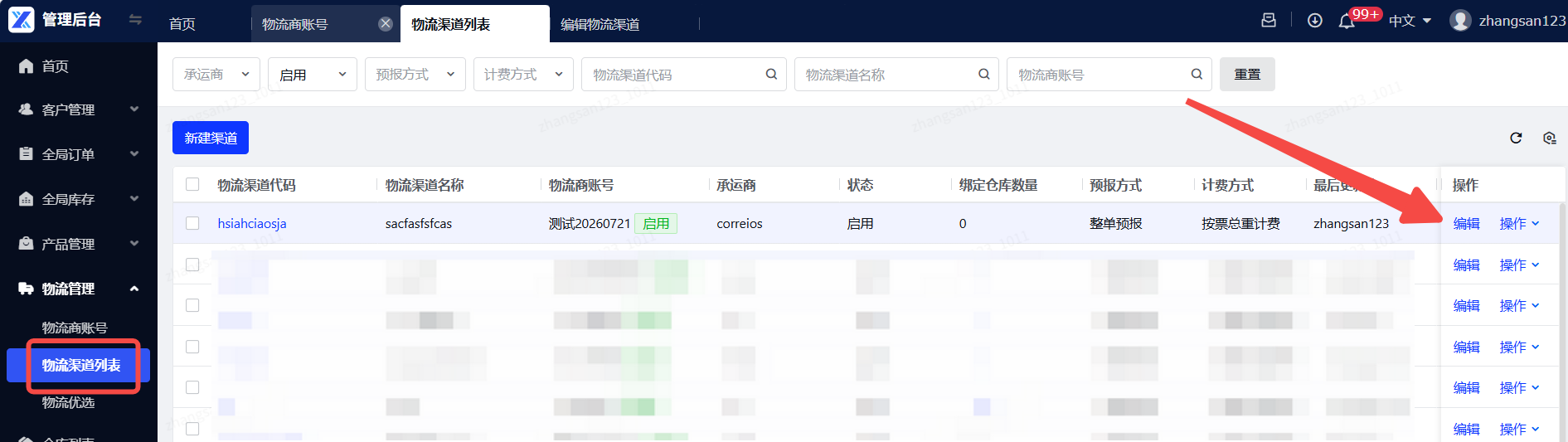Click the 物流管理 truck icon
The image size is (1568, 442).
pyautogui.click(x=26, y=289)
